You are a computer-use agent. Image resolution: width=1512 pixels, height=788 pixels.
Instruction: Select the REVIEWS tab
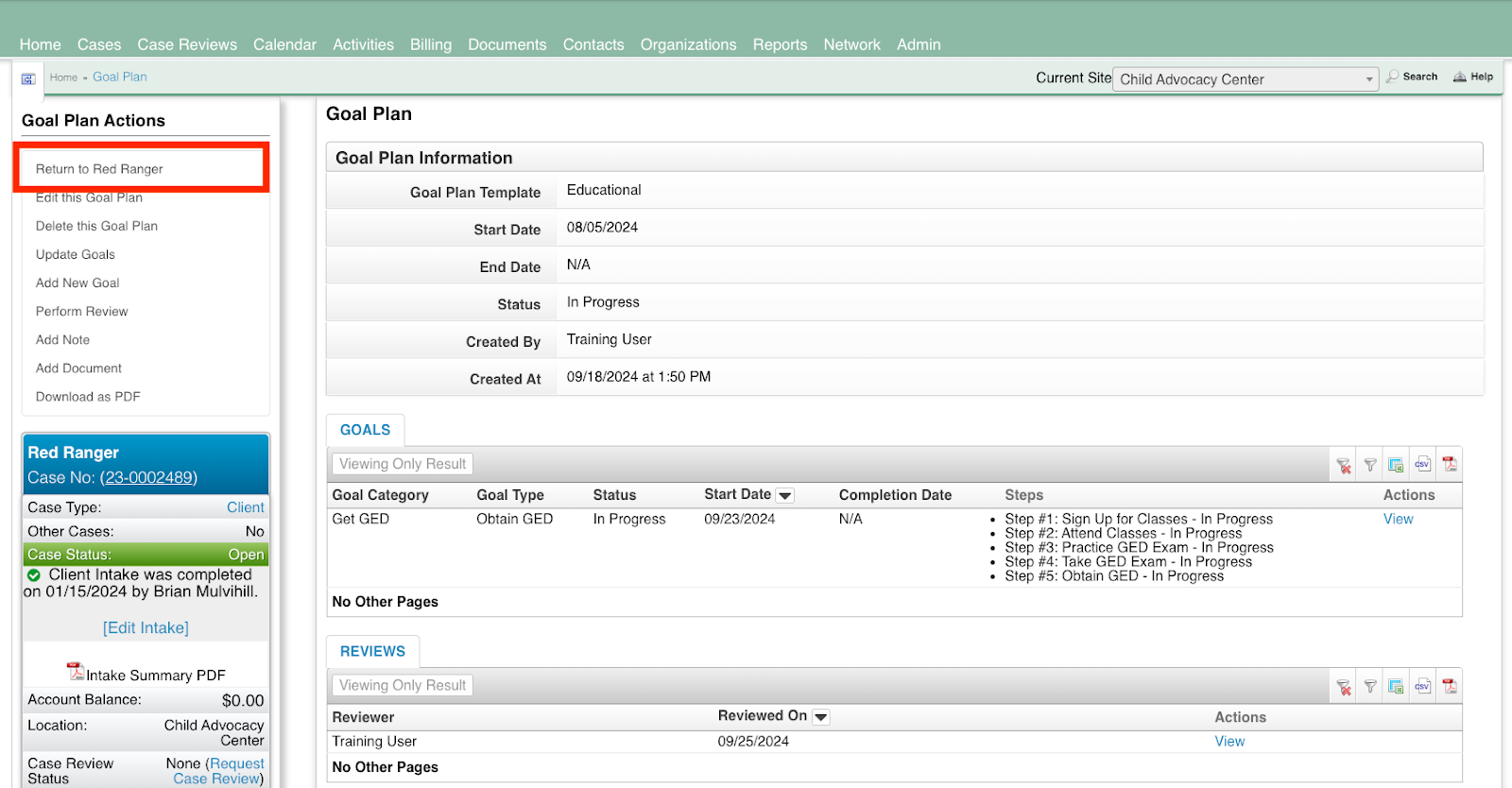pos(372,652)
